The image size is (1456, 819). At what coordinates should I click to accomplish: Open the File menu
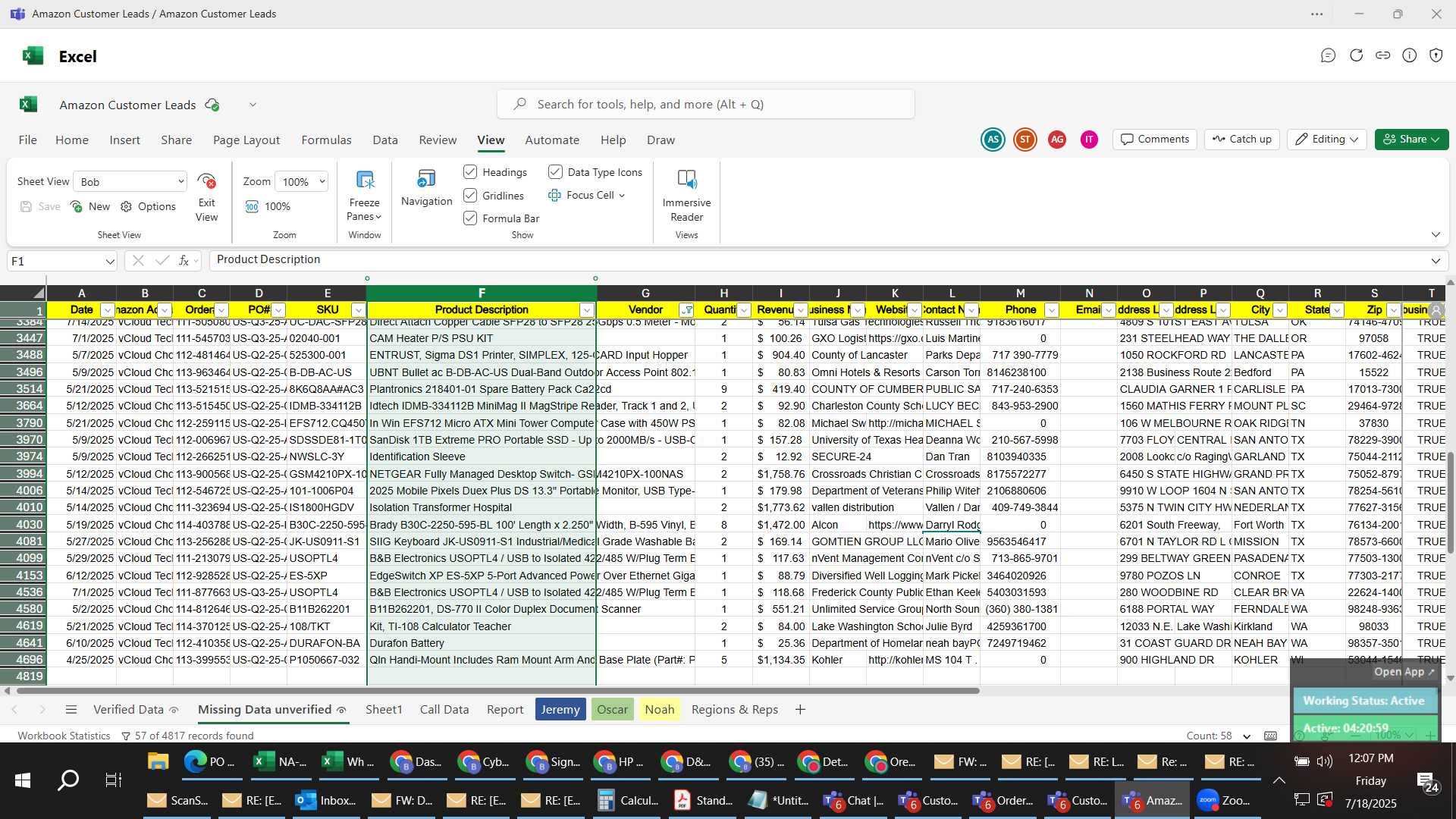[x=28, y=140]
